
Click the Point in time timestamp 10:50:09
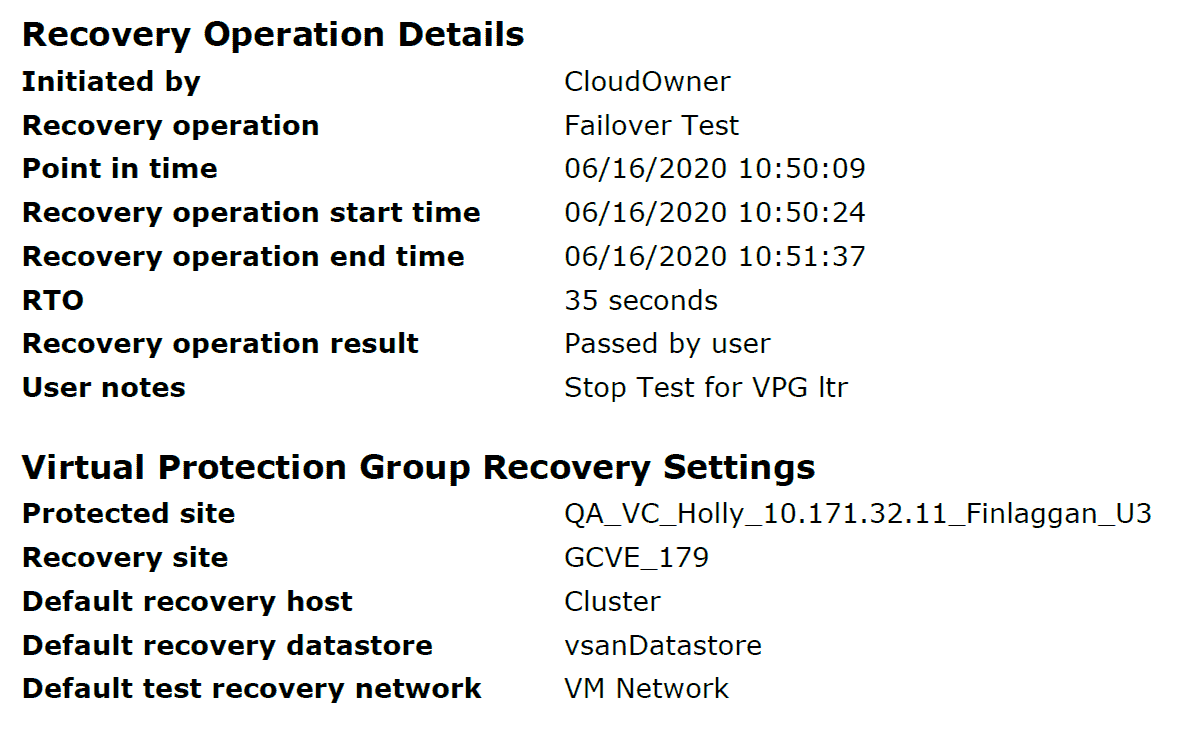(714, 169)
